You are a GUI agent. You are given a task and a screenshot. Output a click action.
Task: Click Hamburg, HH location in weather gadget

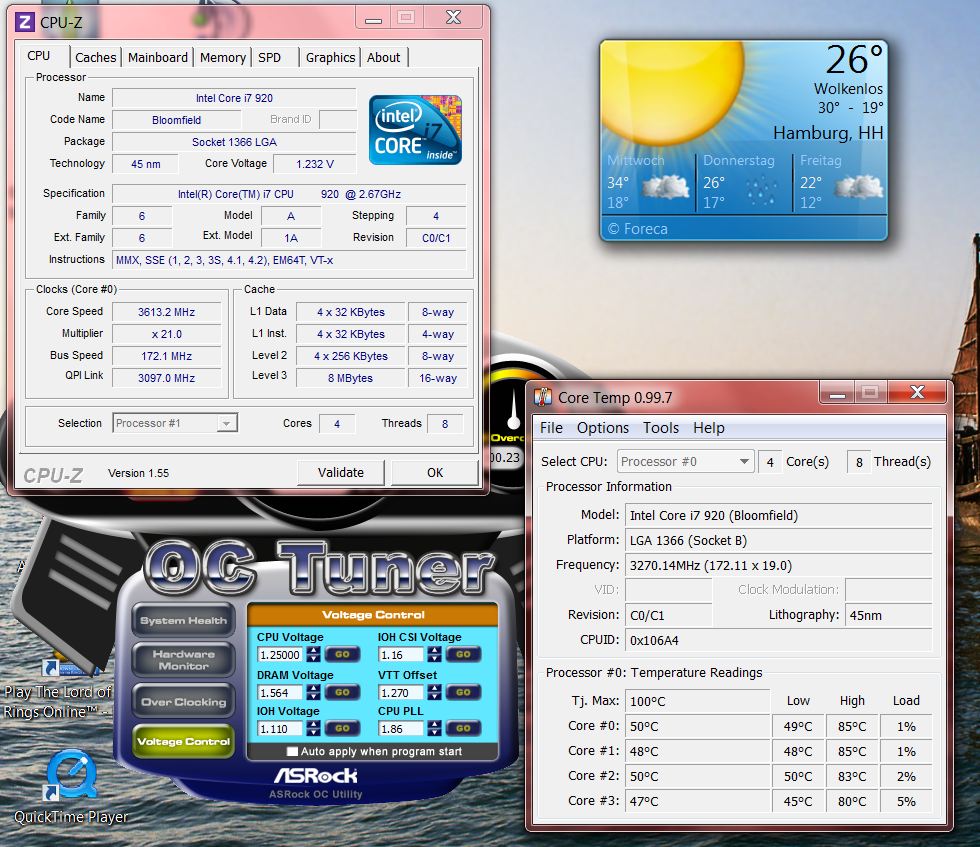point(828,133)
